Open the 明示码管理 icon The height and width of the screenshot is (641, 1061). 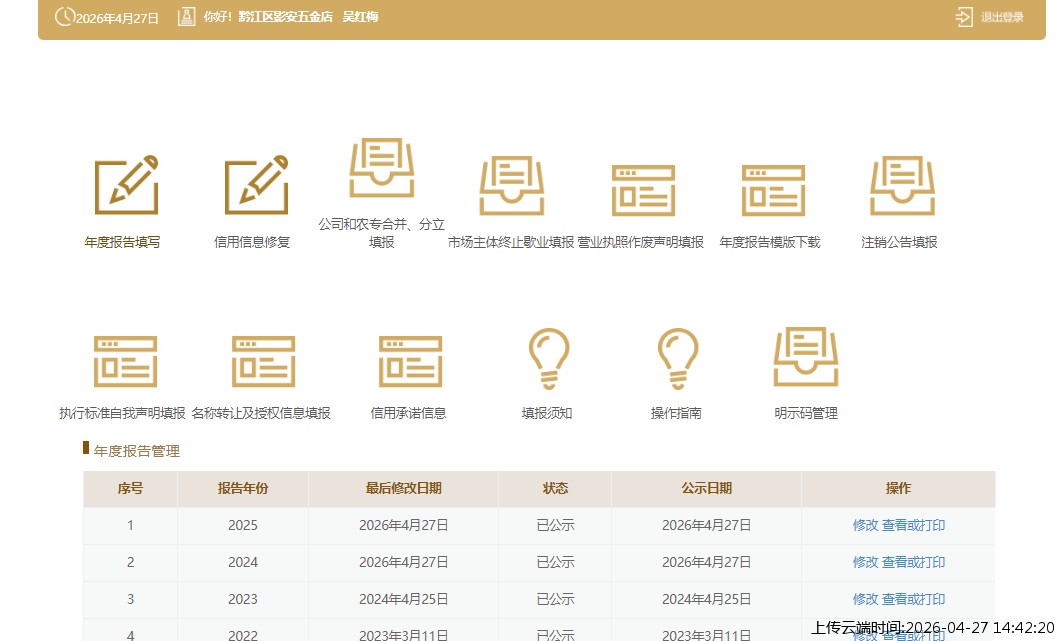(x=805, y=356)
